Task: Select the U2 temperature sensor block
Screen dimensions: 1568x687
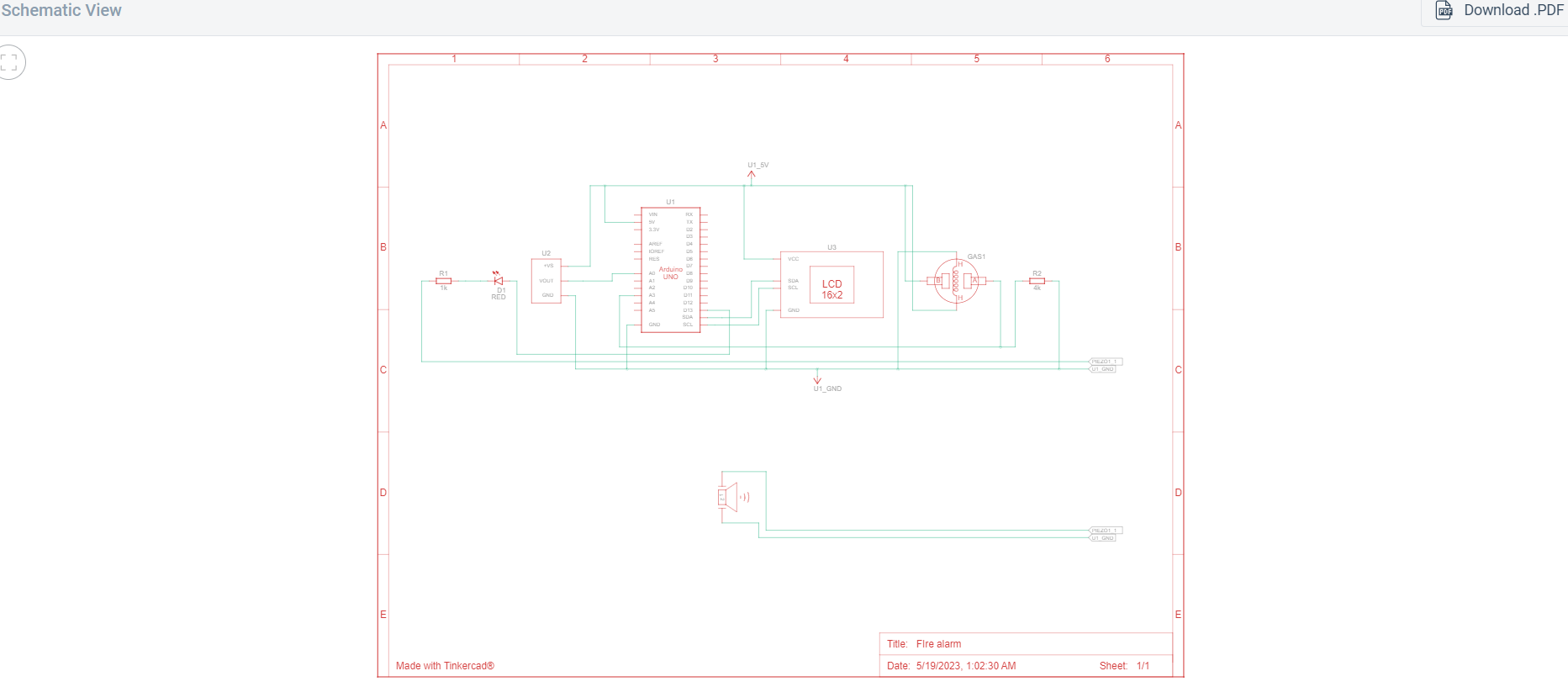Action: 546,281
